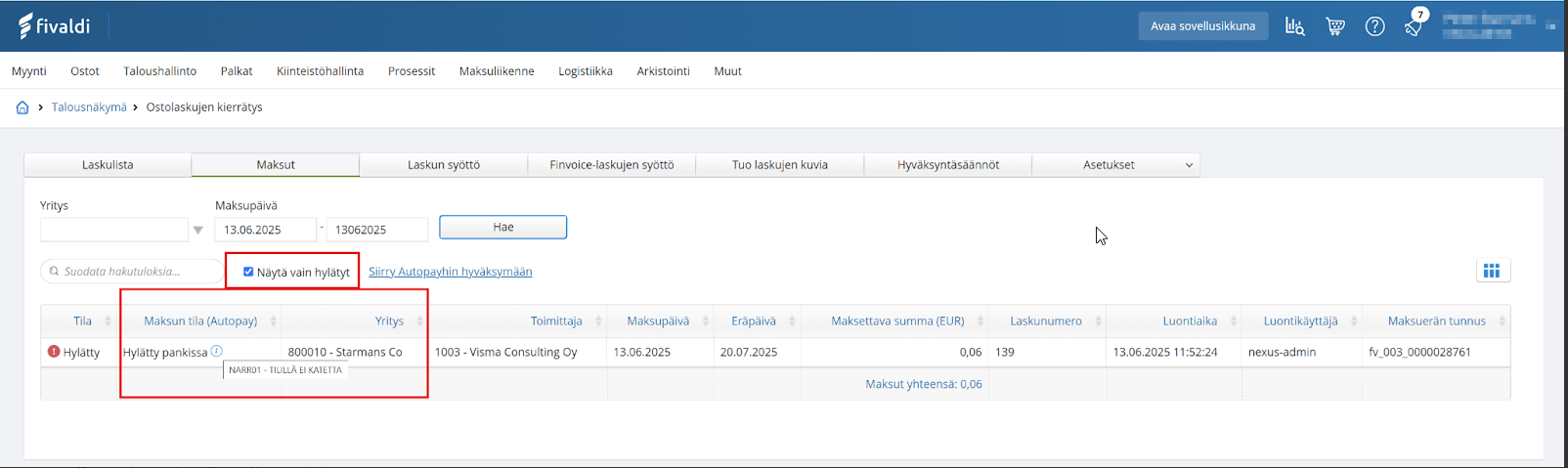Sort by Toimittaja column header

tap(556, 320)
